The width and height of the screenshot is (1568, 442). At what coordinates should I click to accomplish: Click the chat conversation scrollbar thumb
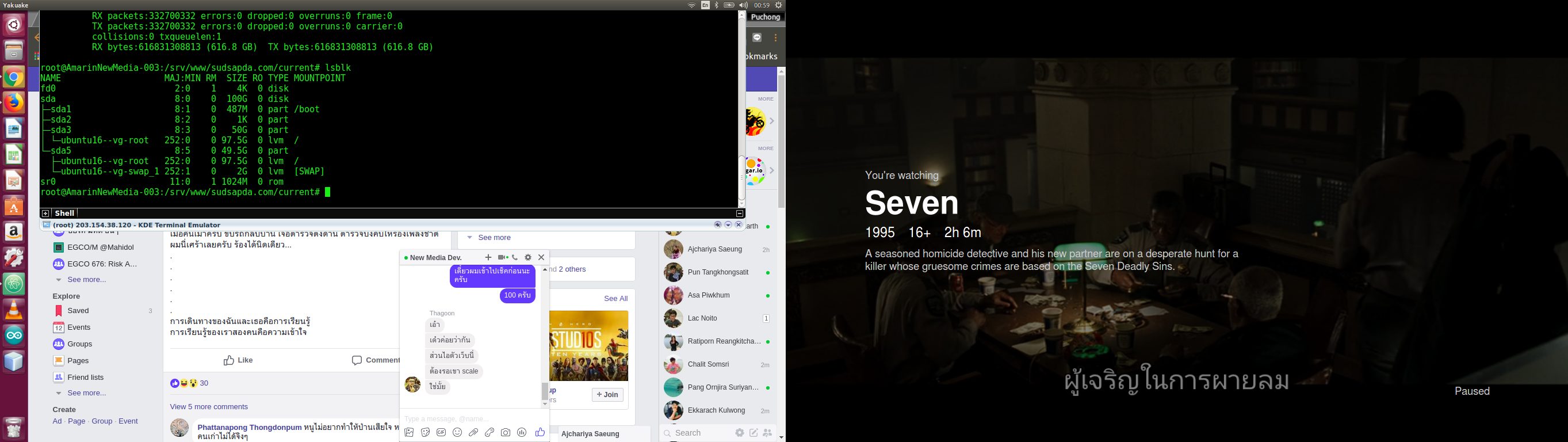(x=545, y=390)
